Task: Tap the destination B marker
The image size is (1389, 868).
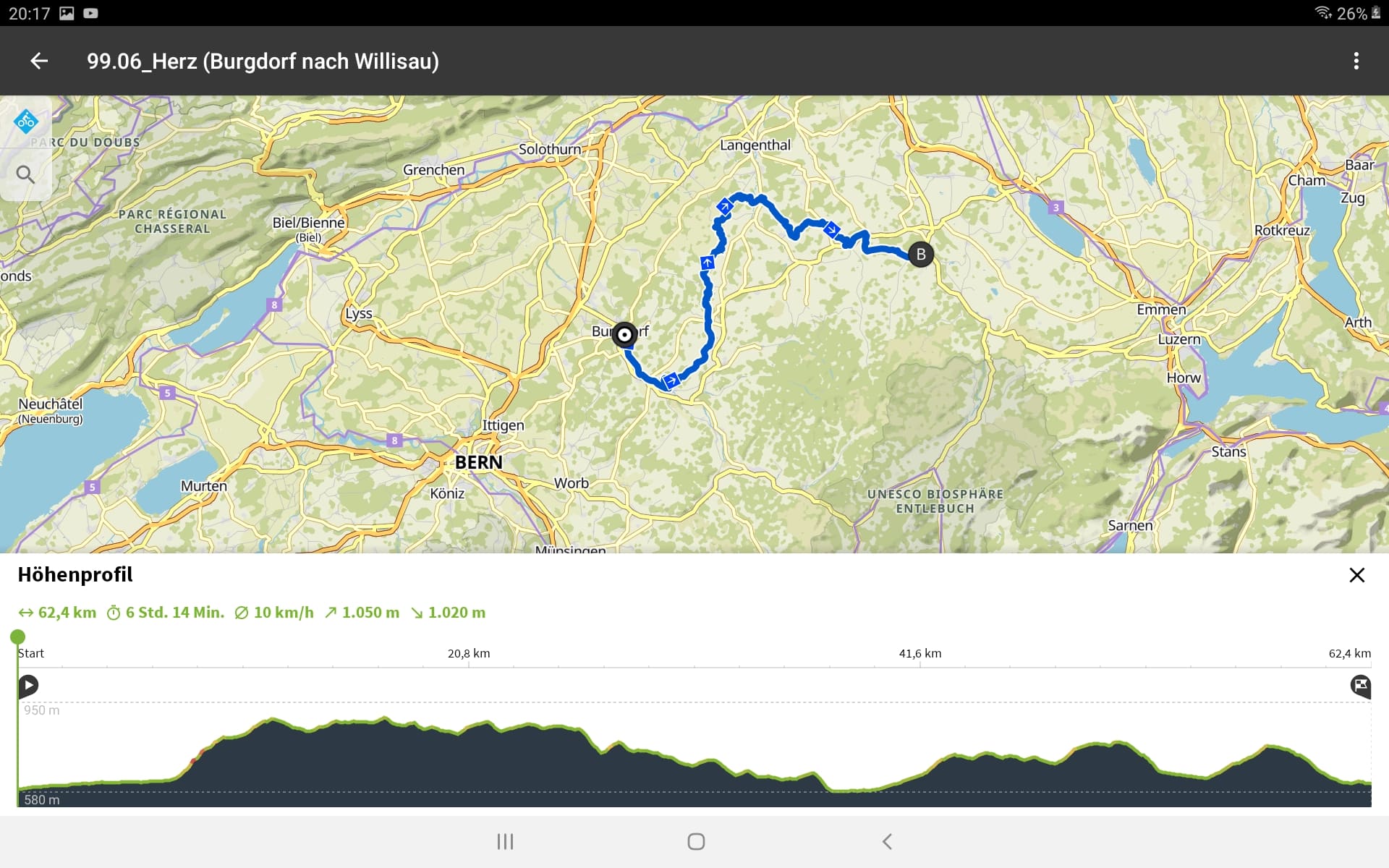Action: click(920, 255)
